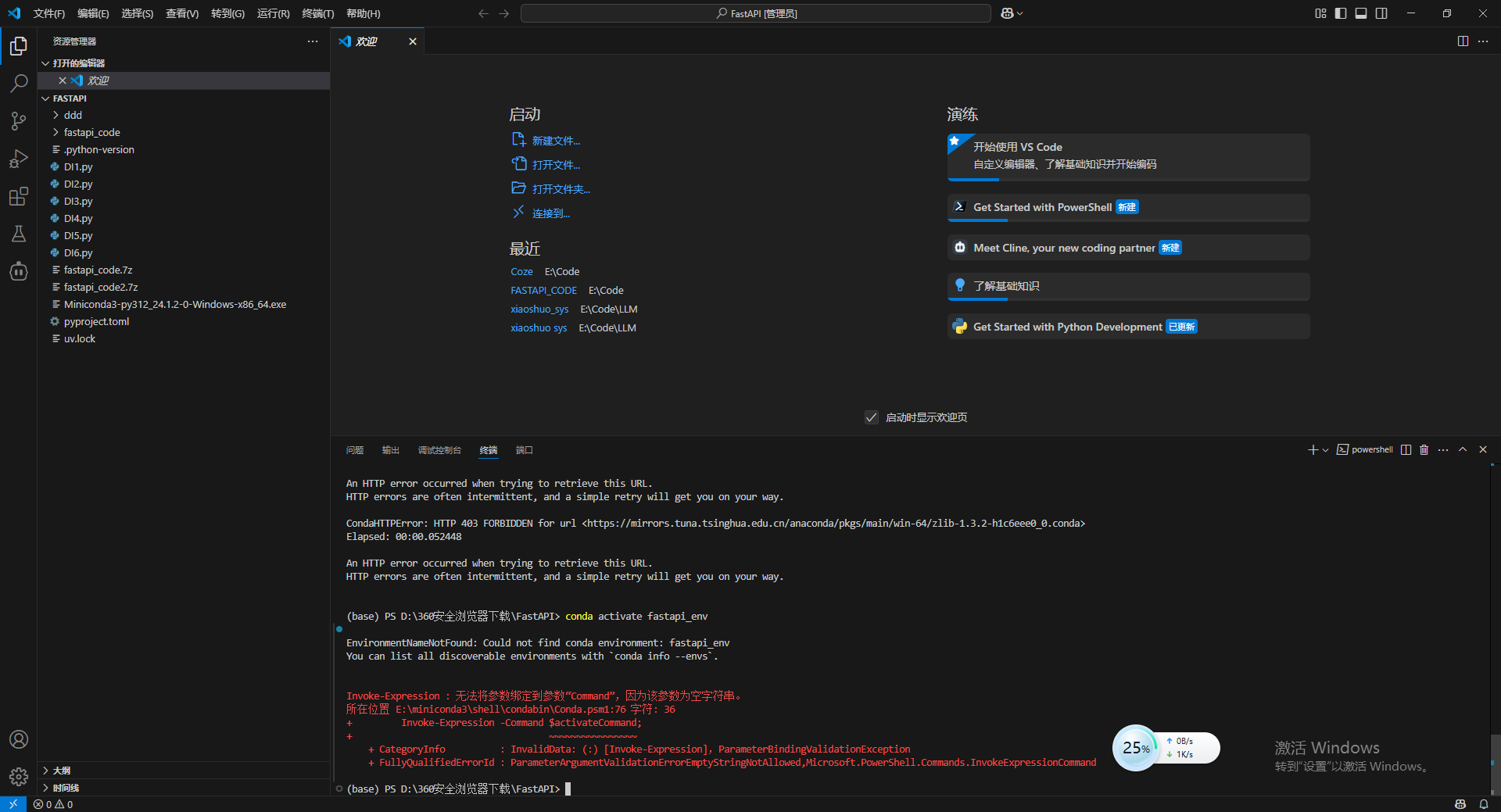Click the Connect to link
The width and height of the screenshot is (1501, 812).
click(x=541, y=213)
